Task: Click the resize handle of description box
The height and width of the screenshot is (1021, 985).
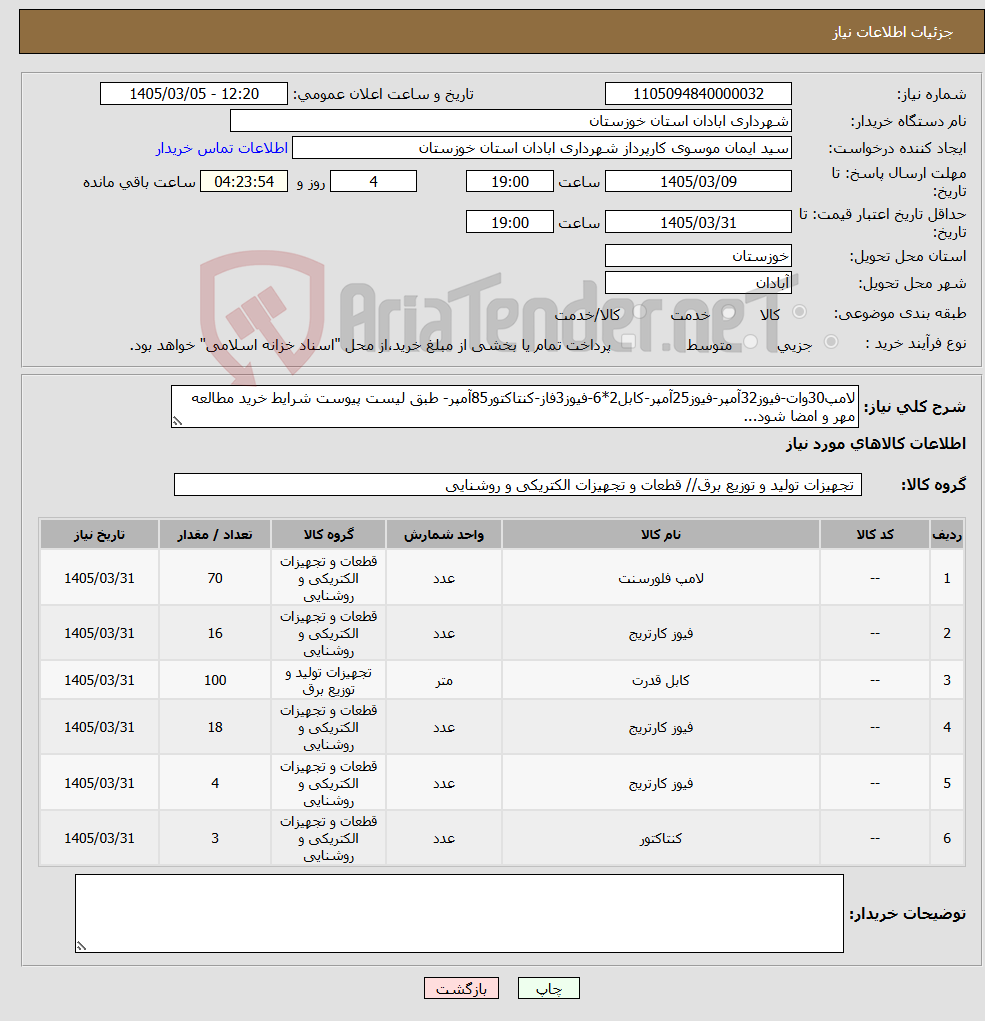Action: tap(177, 422)
